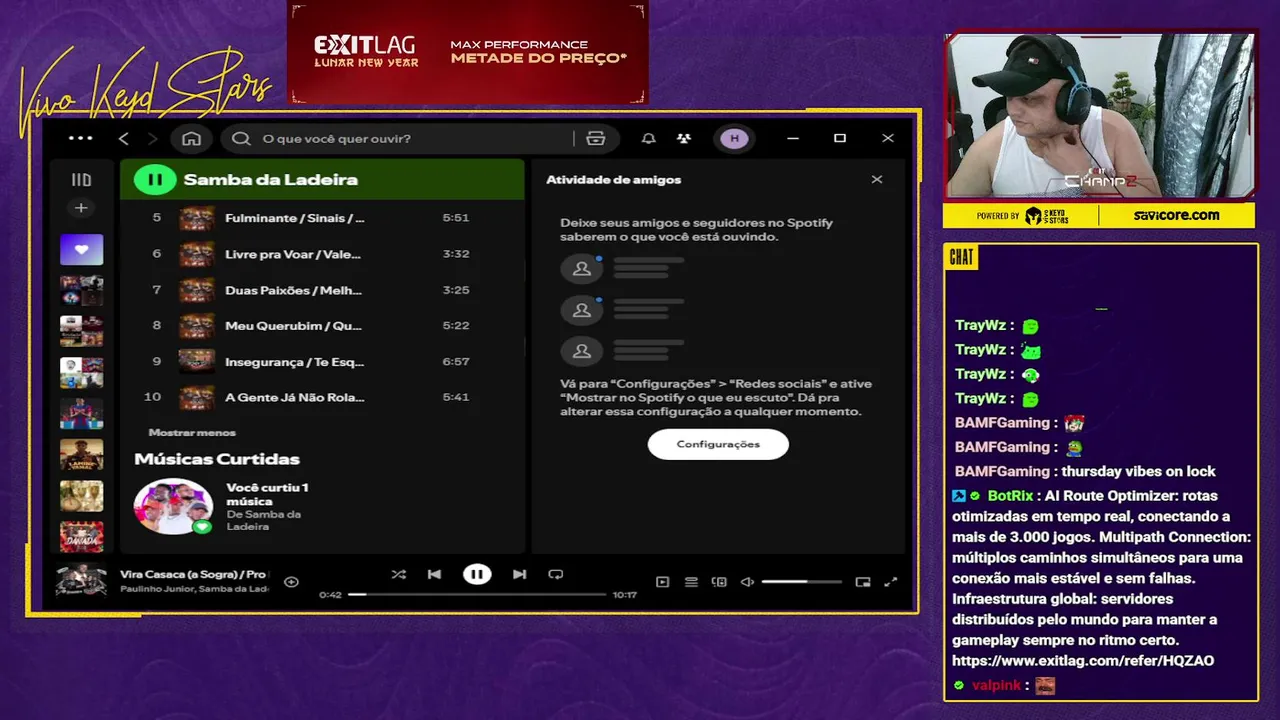Open the liked songs artist thumbnail

tap(174, 506)
